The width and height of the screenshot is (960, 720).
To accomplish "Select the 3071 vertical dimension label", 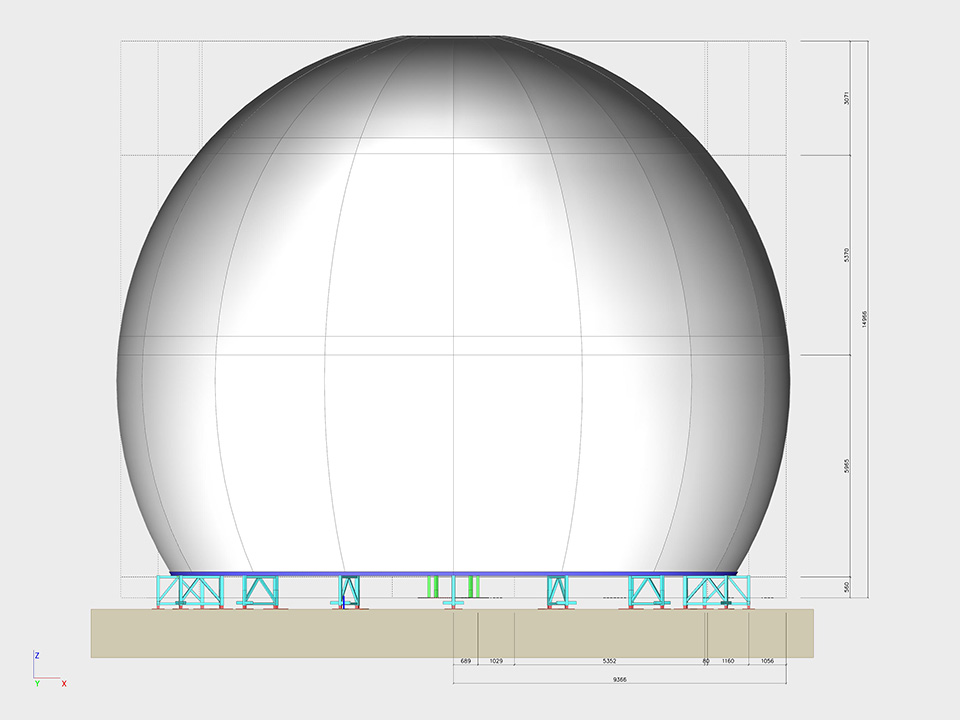I will coord(847,98).
